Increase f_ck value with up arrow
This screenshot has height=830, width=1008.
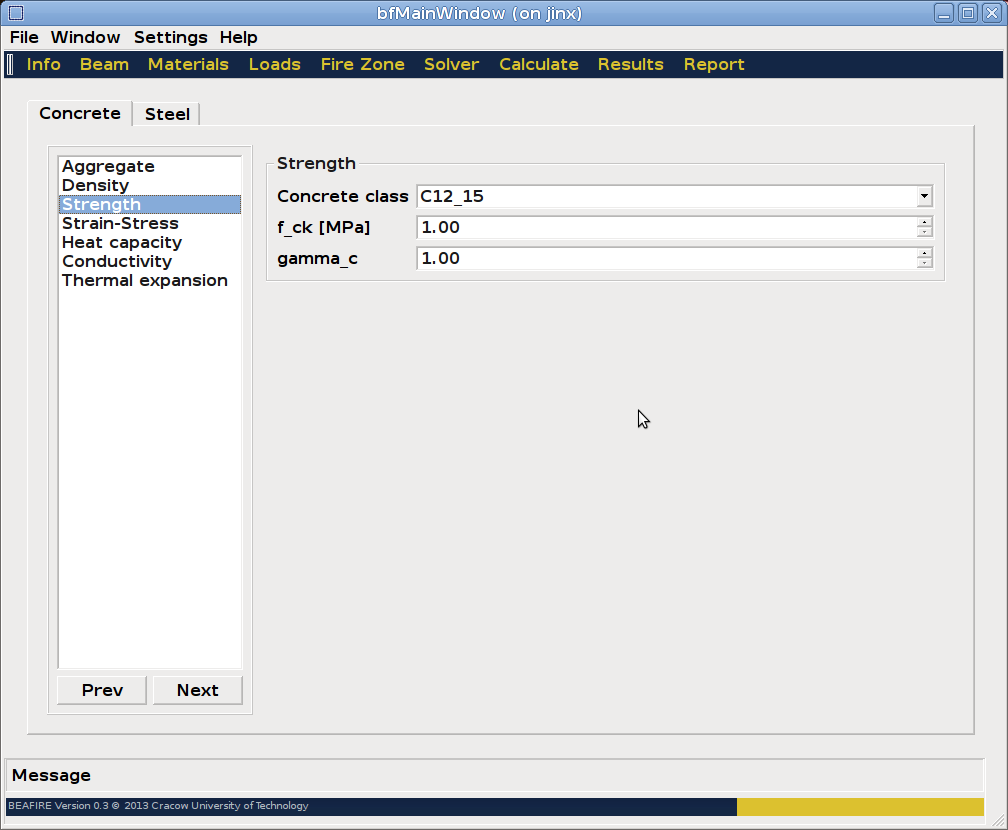coord(925,222)
